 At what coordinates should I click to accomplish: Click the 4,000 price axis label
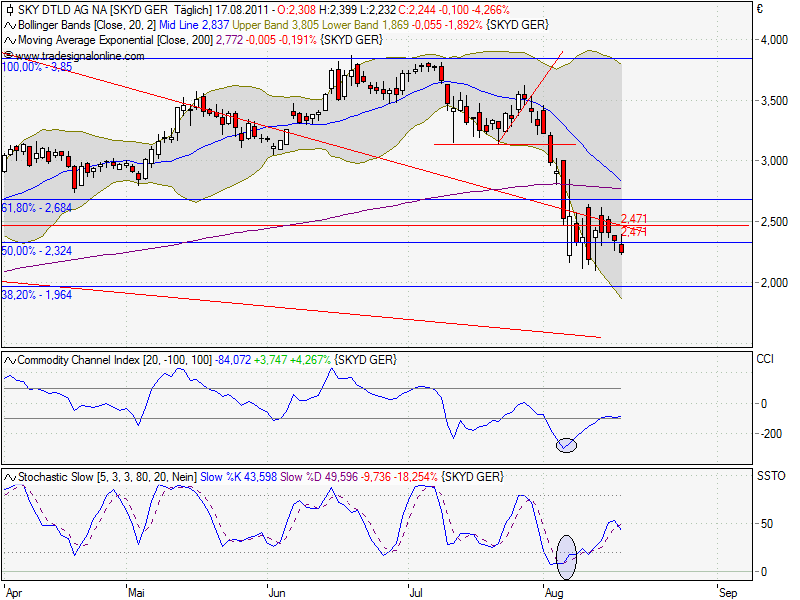774,40
